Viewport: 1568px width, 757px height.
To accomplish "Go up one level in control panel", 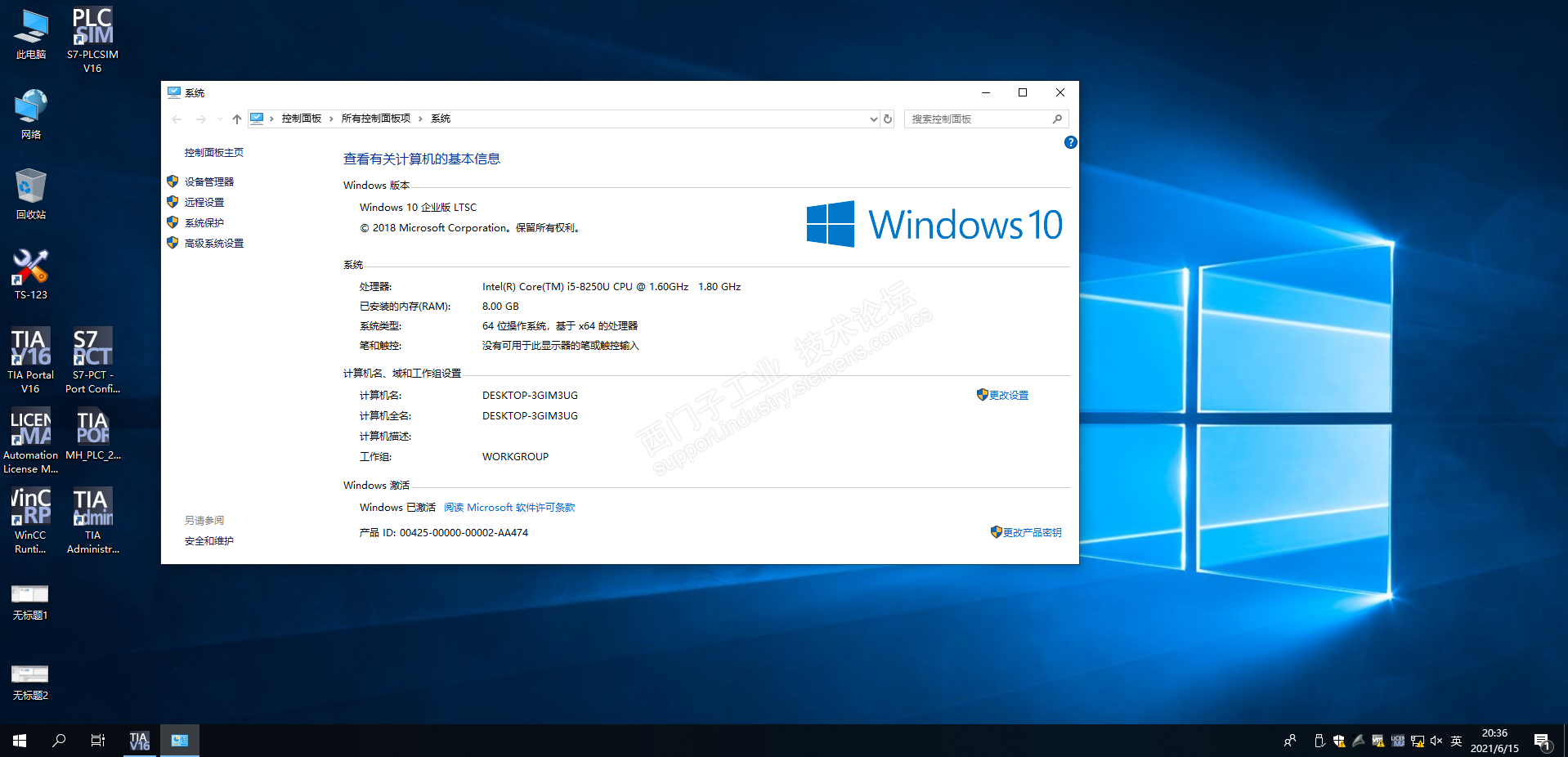I will click(237, 119).
